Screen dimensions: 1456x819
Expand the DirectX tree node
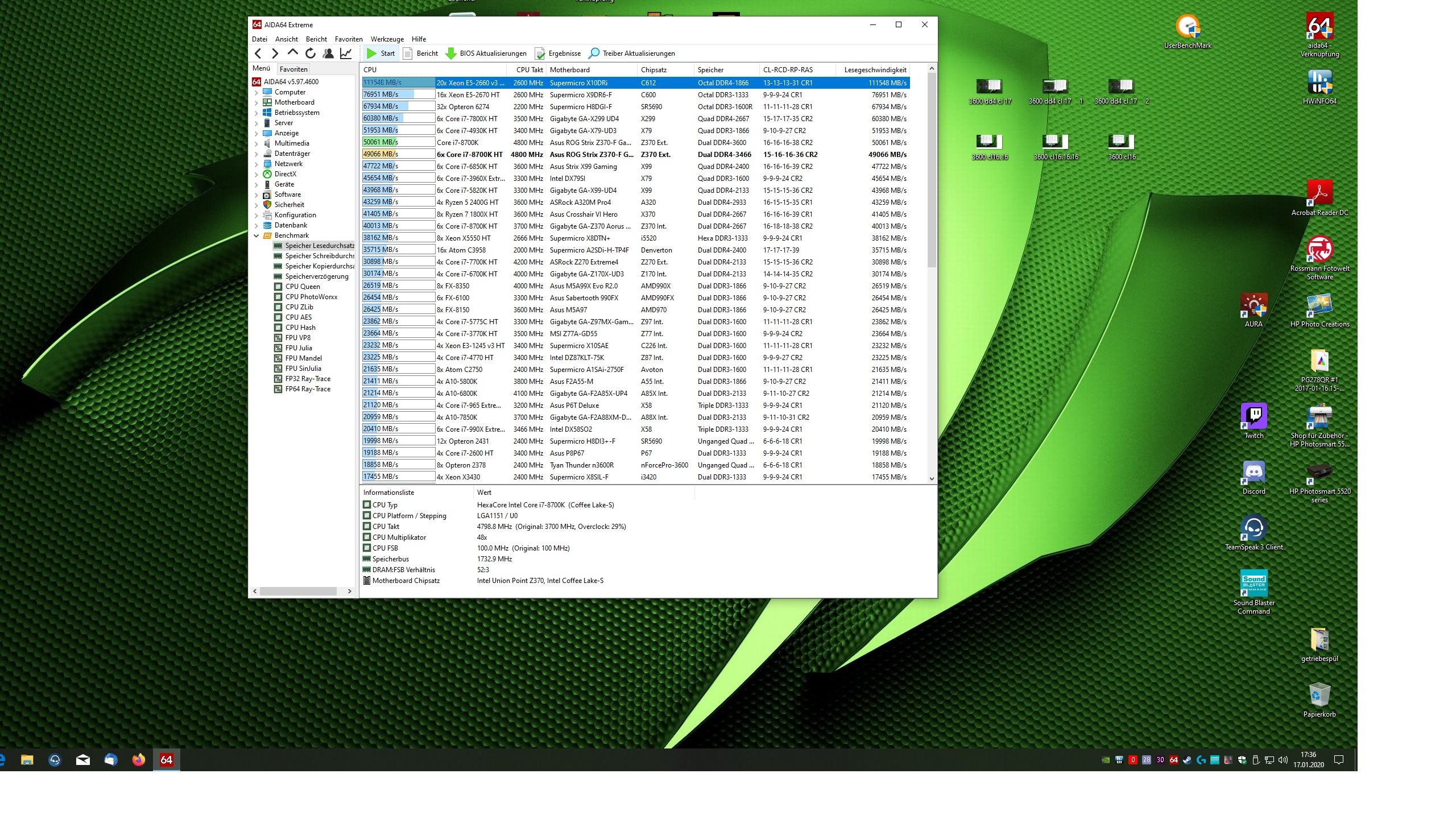click(256, 175)
